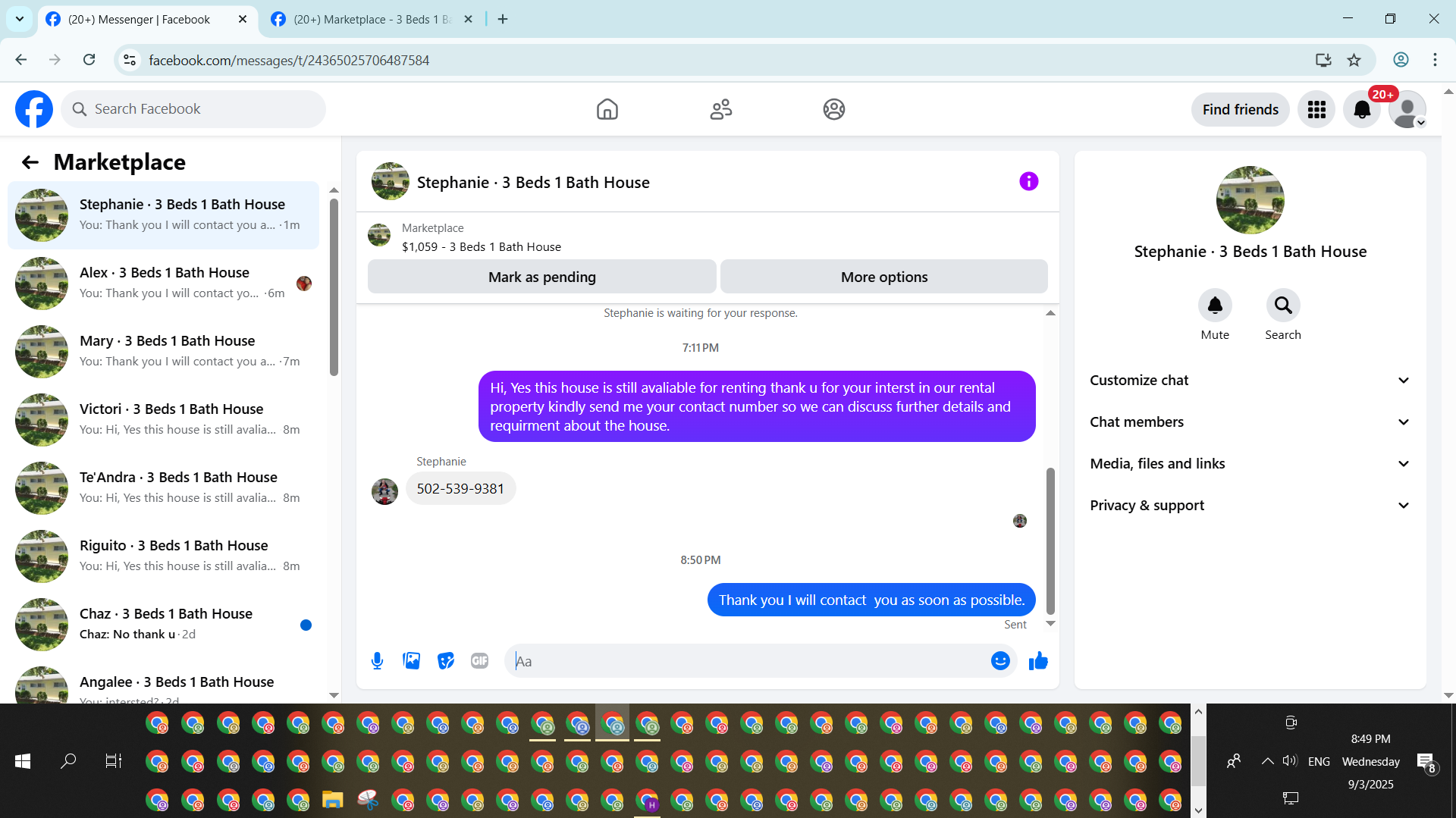Open the Windows Start menu

point(23,760)
